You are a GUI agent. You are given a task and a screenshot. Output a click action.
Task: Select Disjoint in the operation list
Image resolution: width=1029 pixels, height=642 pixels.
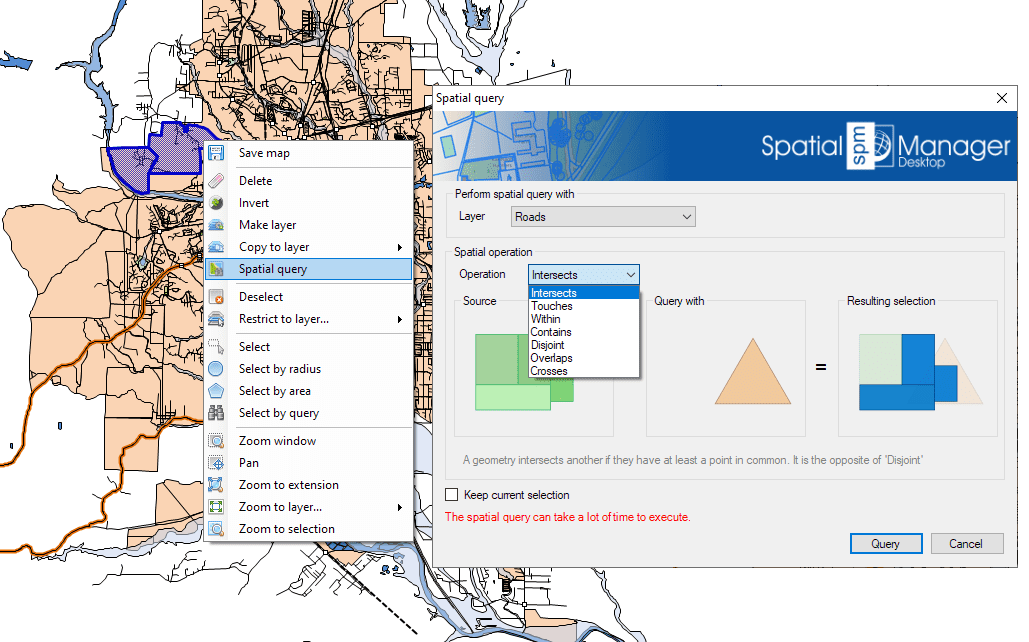point(547,345)
